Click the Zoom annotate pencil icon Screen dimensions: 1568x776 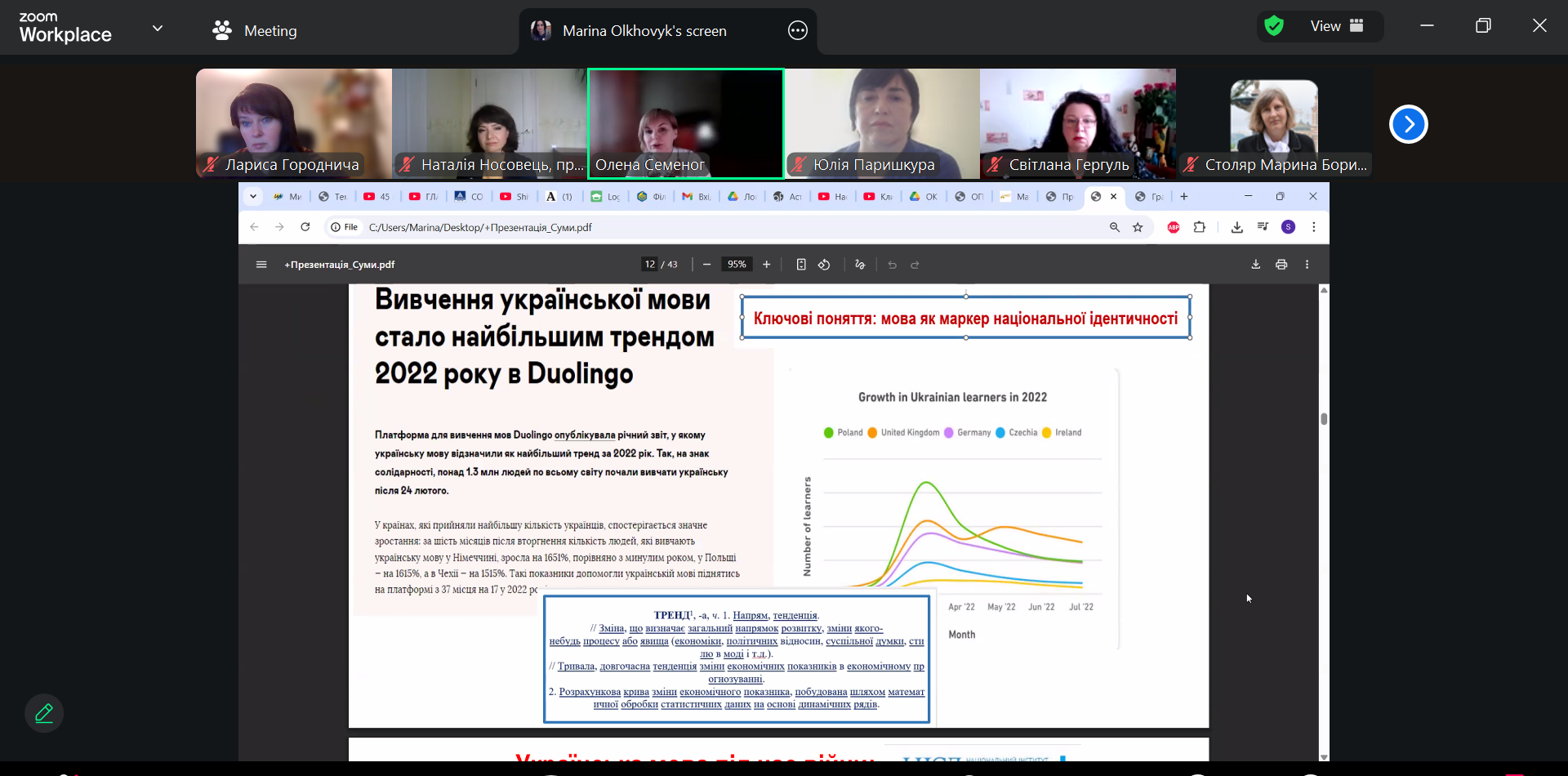click(44, 713)
